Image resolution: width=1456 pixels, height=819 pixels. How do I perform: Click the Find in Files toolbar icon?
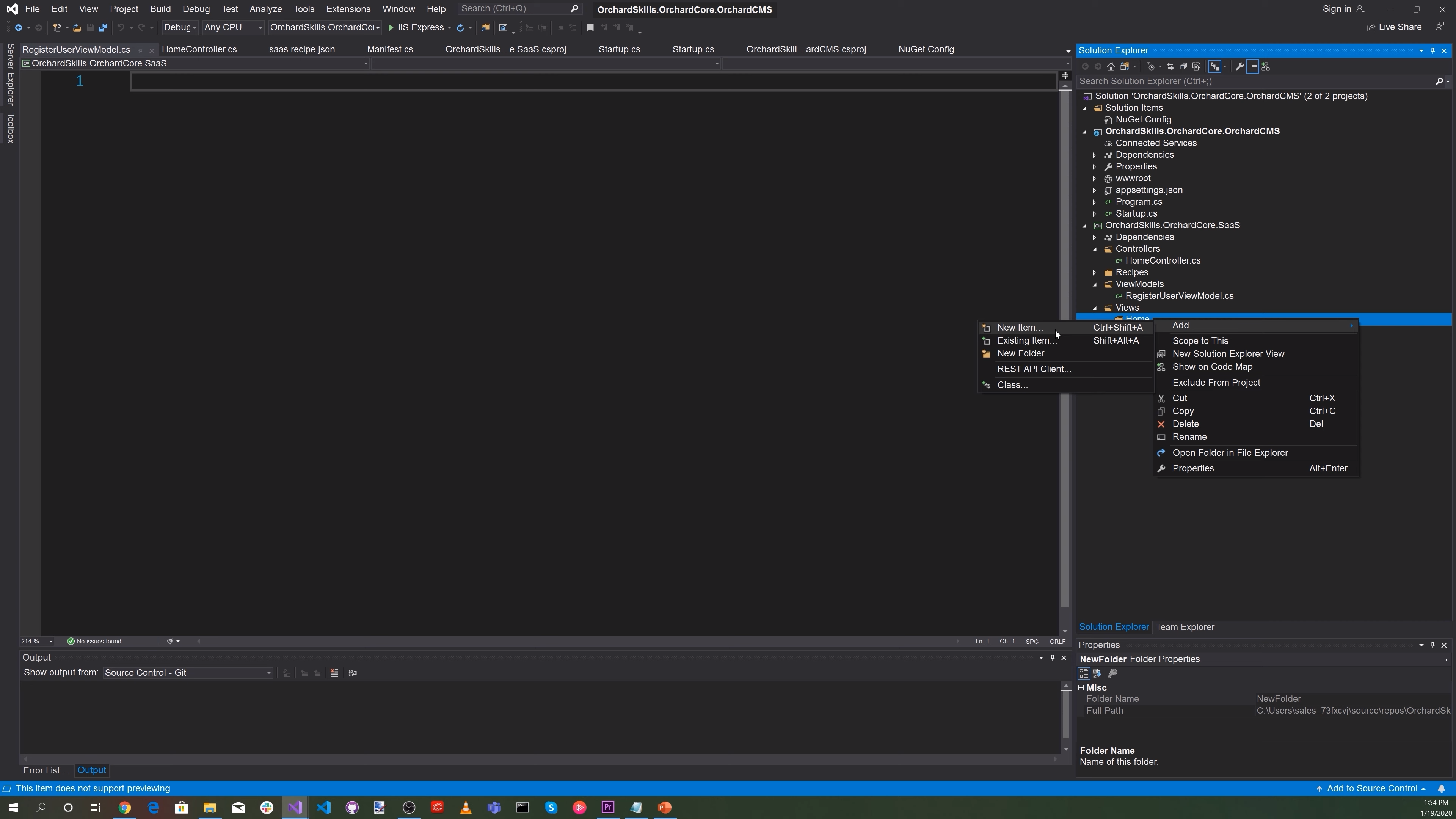485,28
